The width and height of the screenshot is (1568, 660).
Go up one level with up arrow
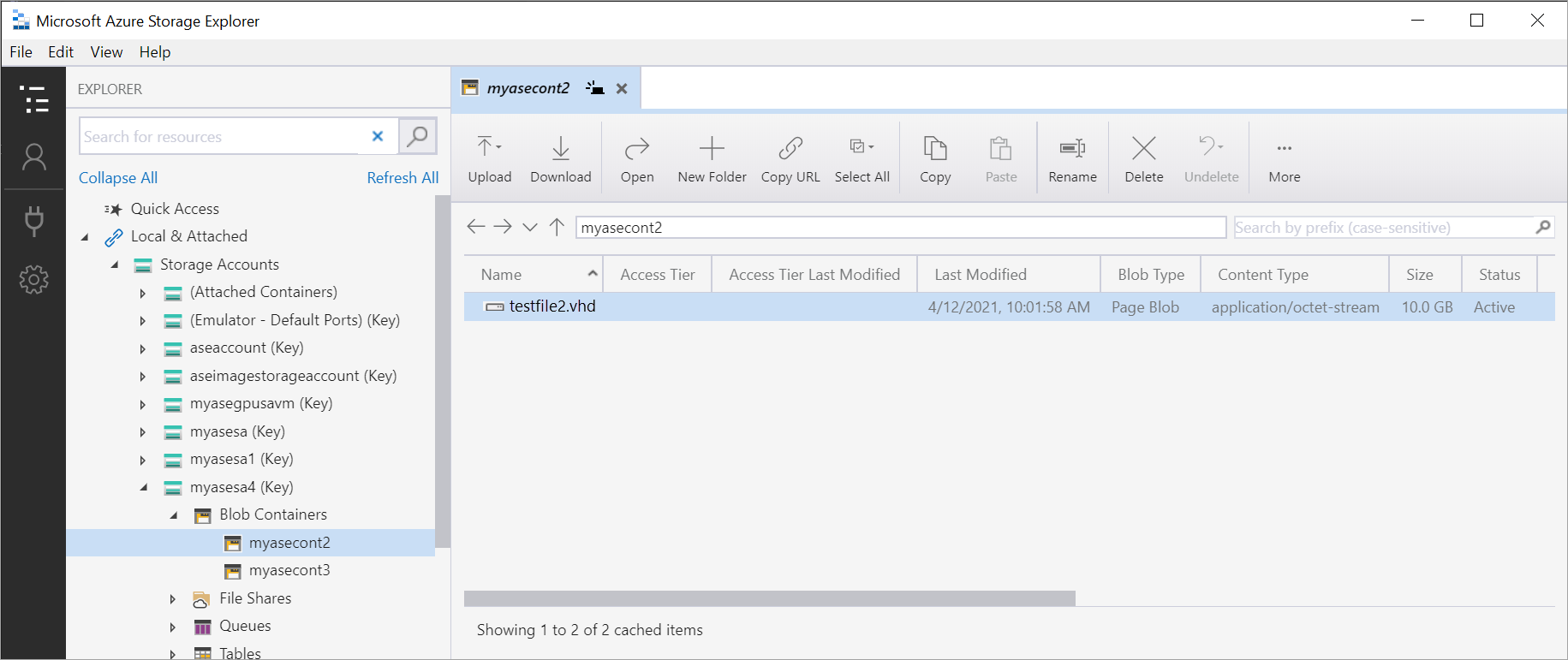click(557, 227)
